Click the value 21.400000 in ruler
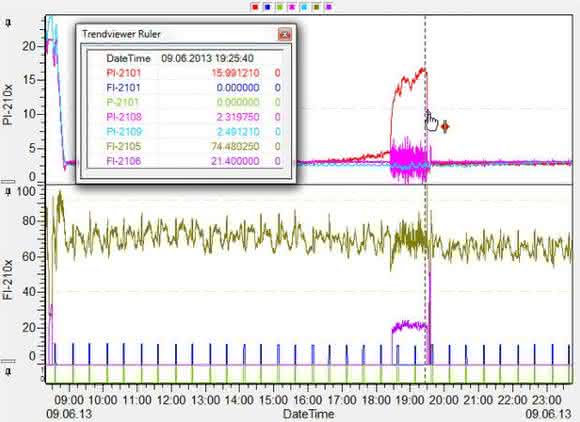The height and width of the screenshot is (422, 580). tap(235, 161)
